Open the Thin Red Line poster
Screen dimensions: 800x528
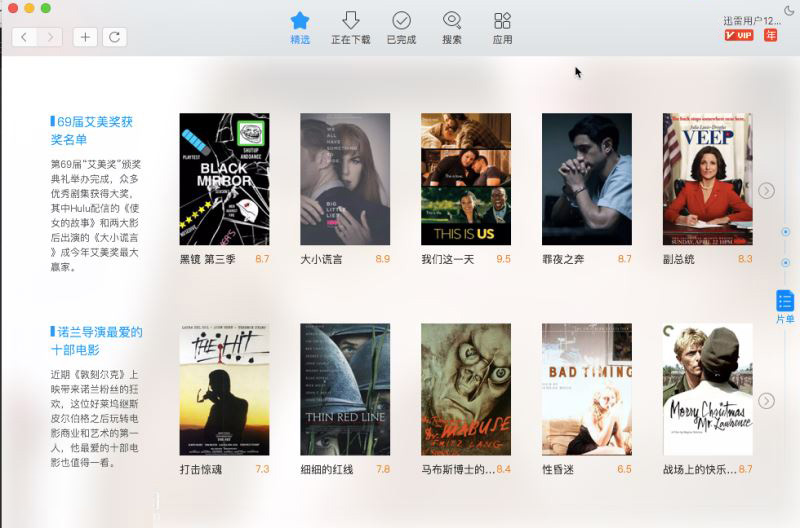[345, 389]
